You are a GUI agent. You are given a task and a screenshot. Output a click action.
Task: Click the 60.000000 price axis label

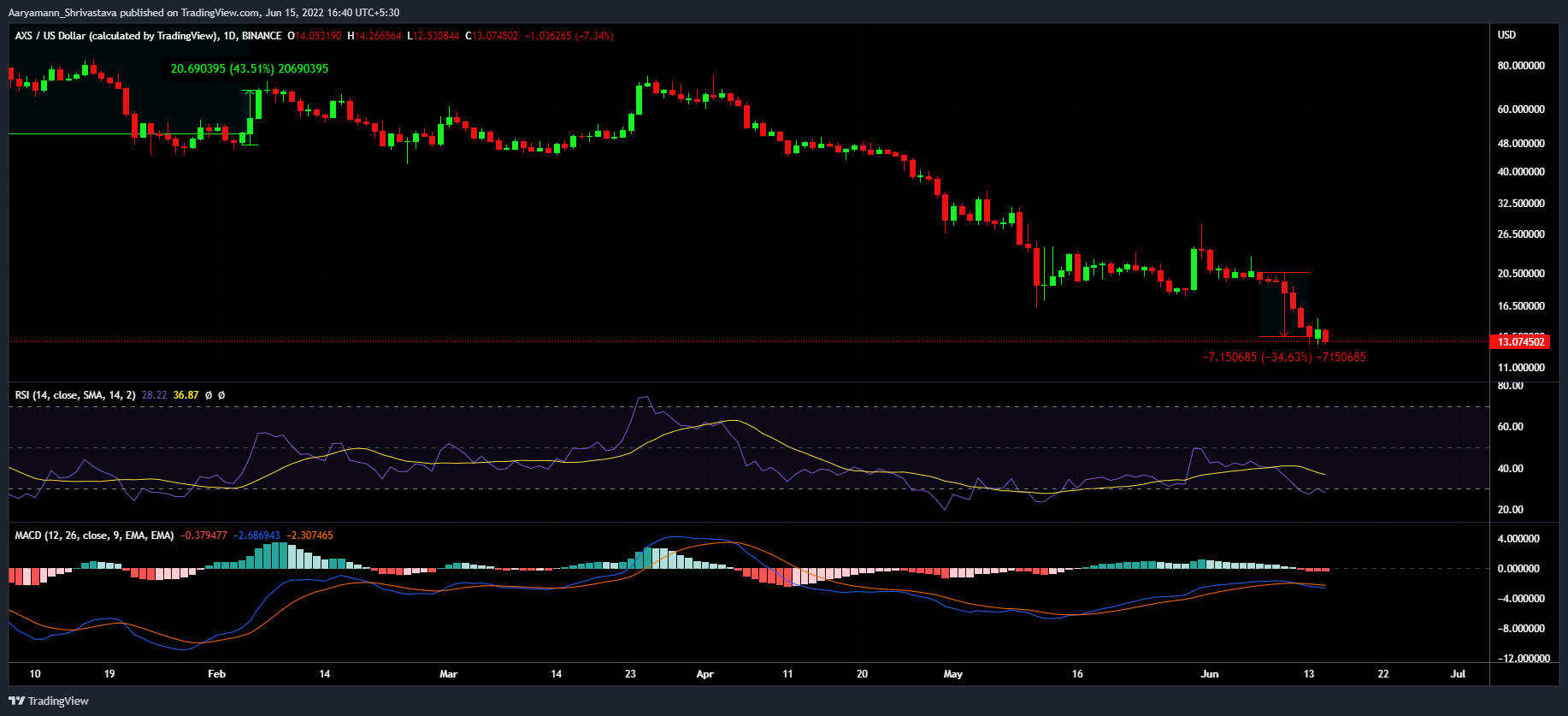coord(1521,109)
